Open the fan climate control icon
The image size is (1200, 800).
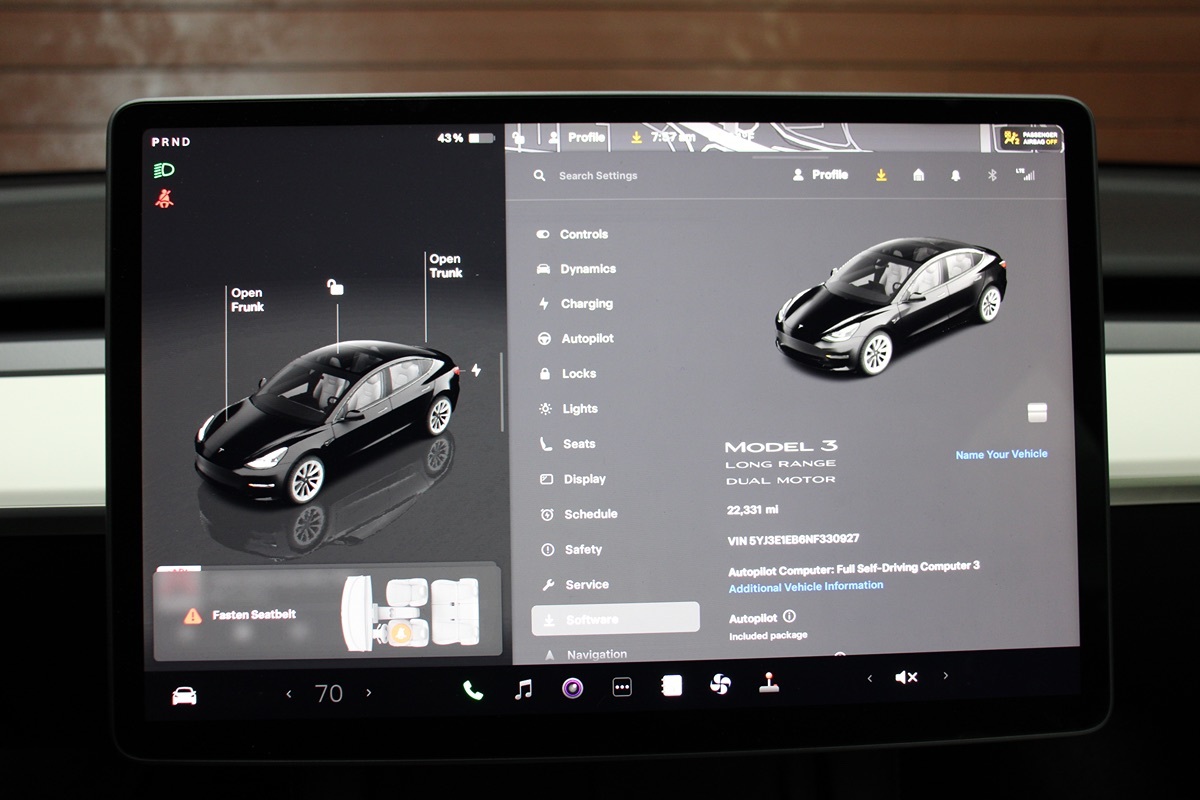click(719, 684)
